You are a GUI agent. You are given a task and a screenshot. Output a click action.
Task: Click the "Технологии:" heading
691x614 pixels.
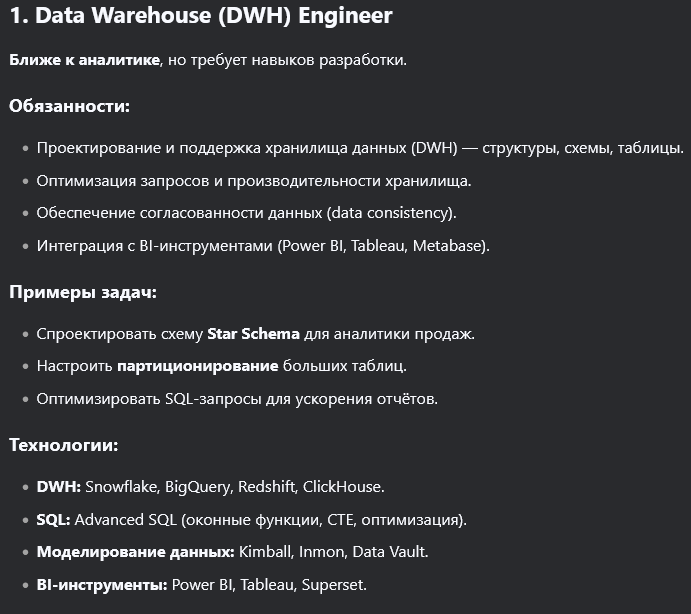(64, 445)
